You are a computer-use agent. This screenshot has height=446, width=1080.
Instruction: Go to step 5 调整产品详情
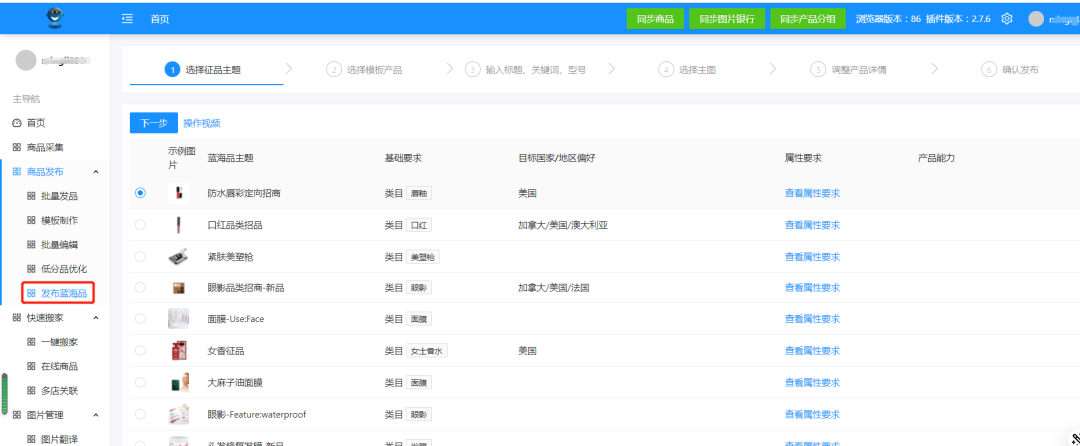tap(849, 70)
